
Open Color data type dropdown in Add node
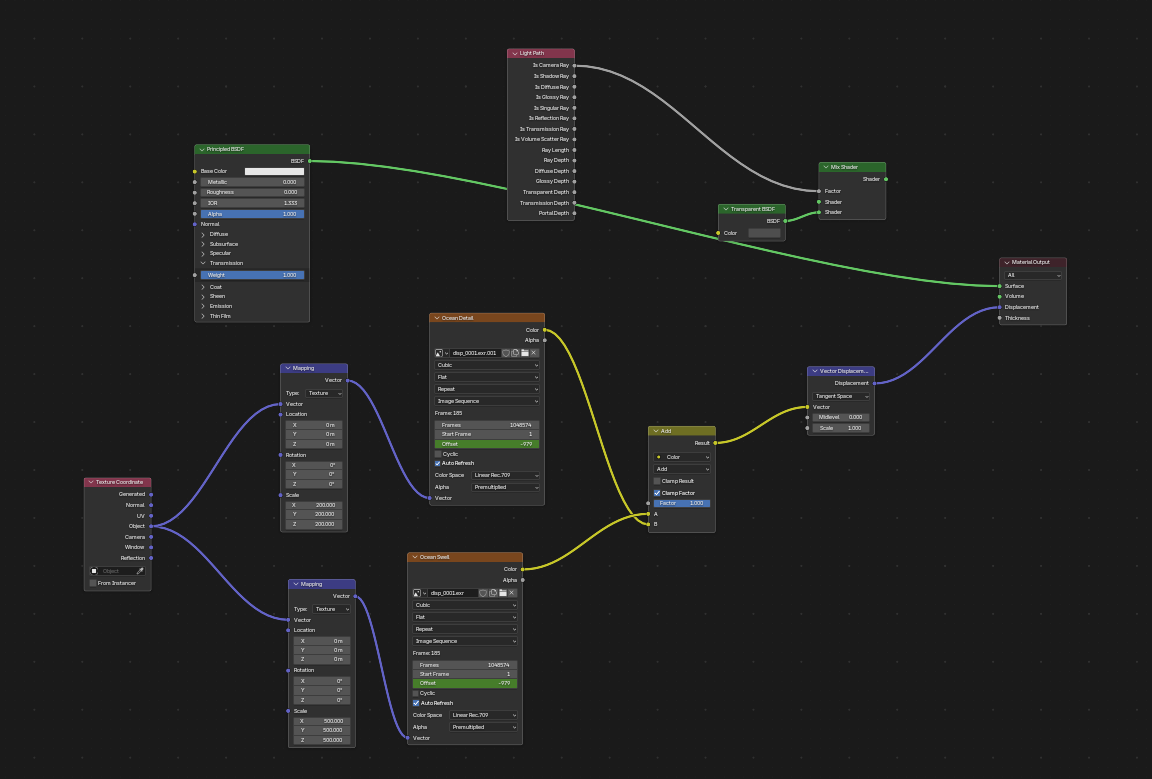[x=682, y=457]
